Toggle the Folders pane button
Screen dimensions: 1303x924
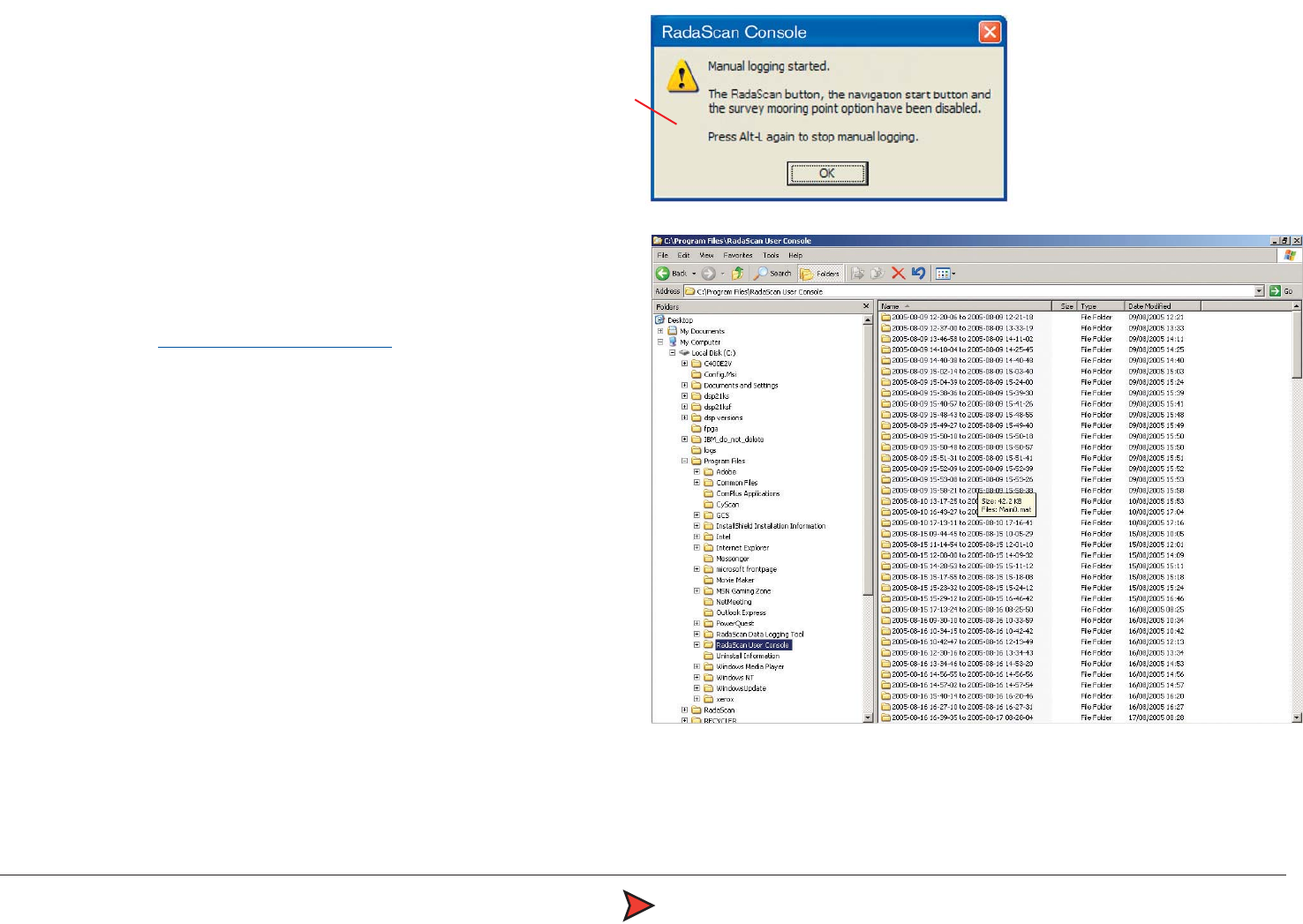point(820,274)
